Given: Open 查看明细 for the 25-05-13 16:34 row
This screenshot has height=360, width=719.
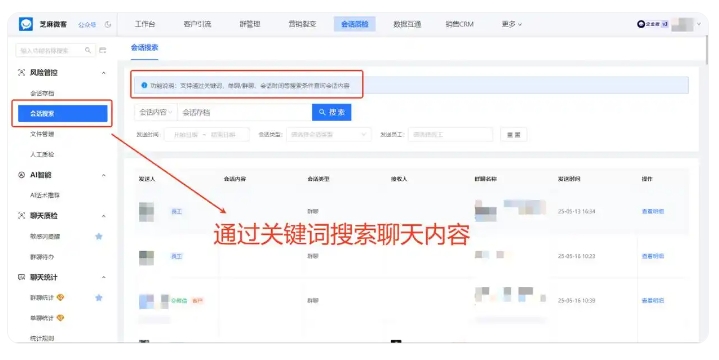Looking at the screenshot, I should (x=653, y=211).
